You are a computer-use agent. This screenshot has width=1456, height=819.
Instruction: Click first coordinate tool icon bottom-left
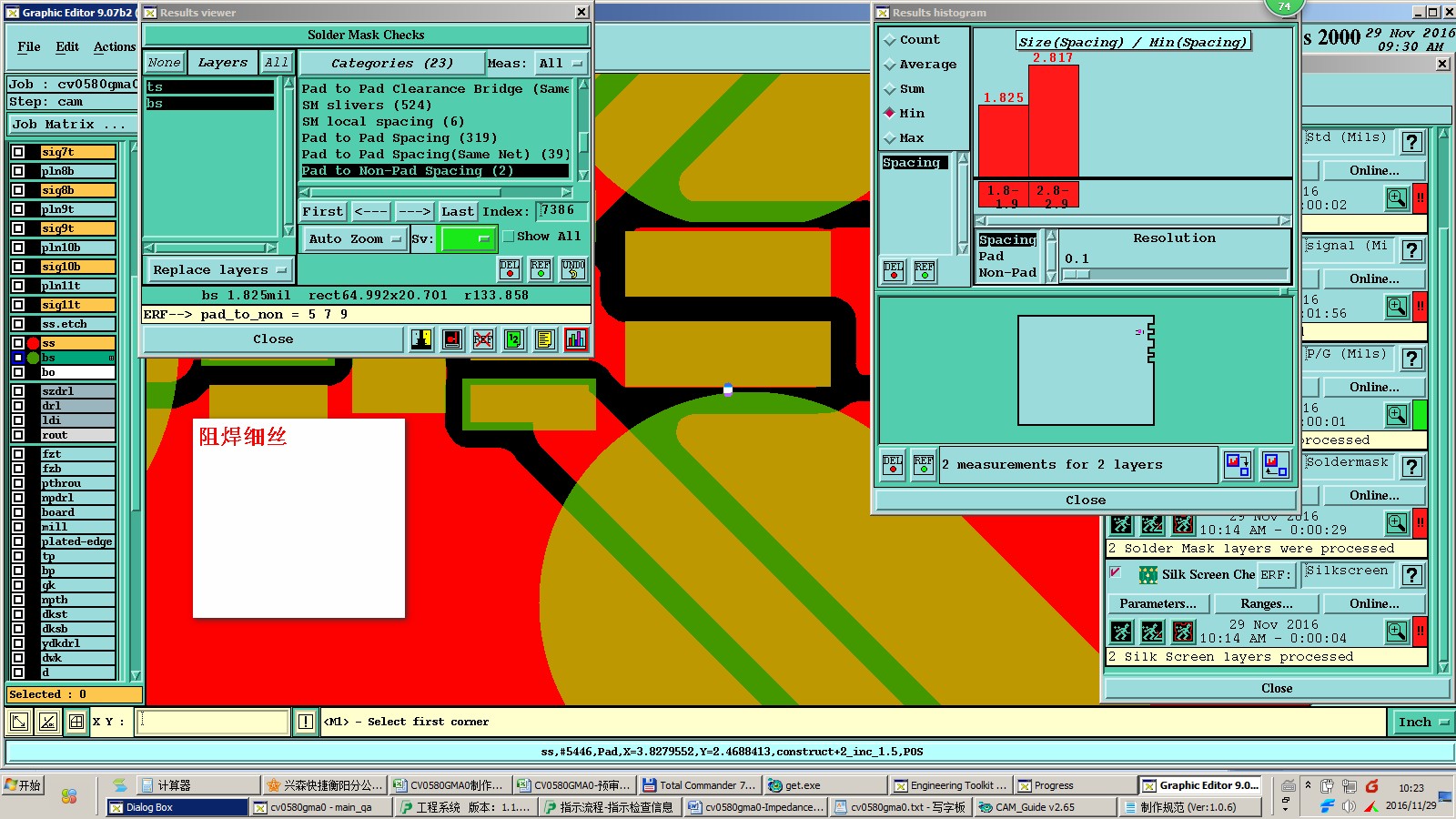[18, 722]
